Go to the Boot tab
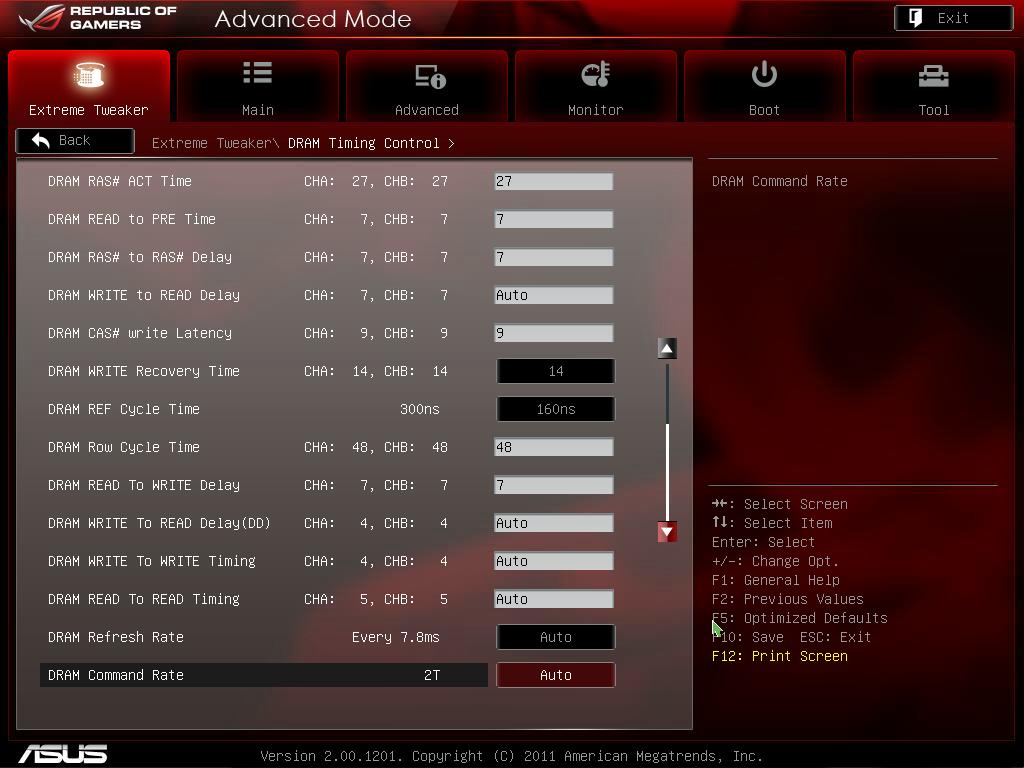Image resolution: width=1024 pixels, height=768 pixels. 764,86
